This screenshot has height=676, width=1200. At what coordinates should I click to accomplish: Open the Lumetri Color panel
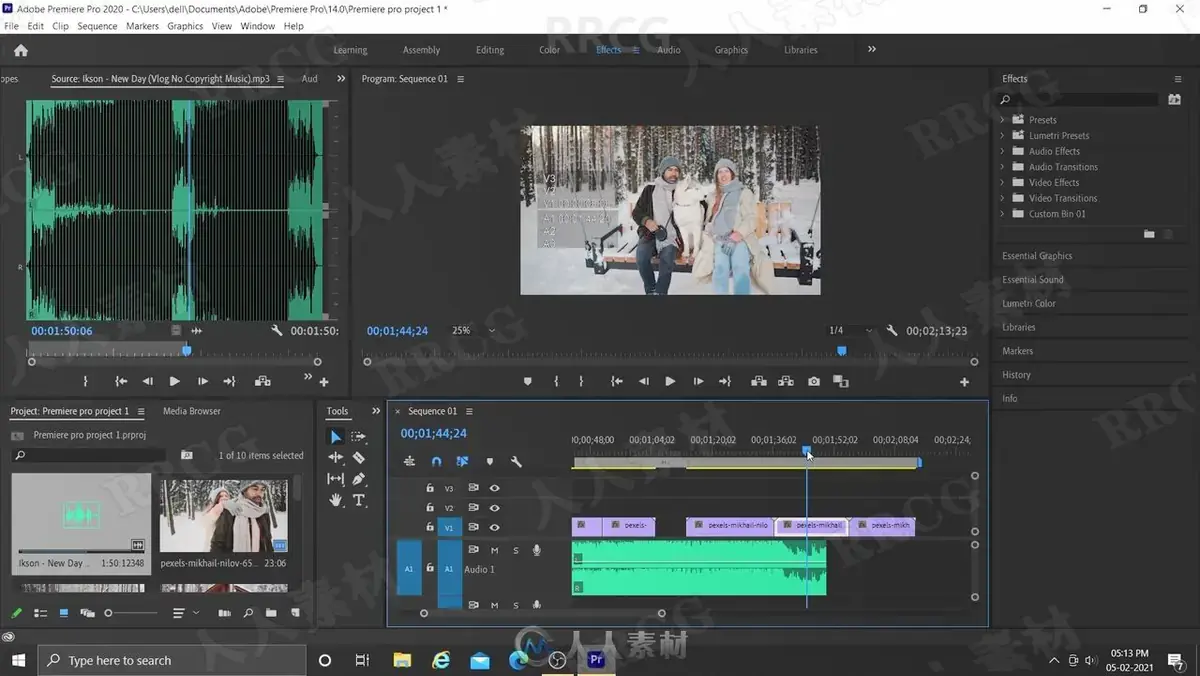[1029, 304]
